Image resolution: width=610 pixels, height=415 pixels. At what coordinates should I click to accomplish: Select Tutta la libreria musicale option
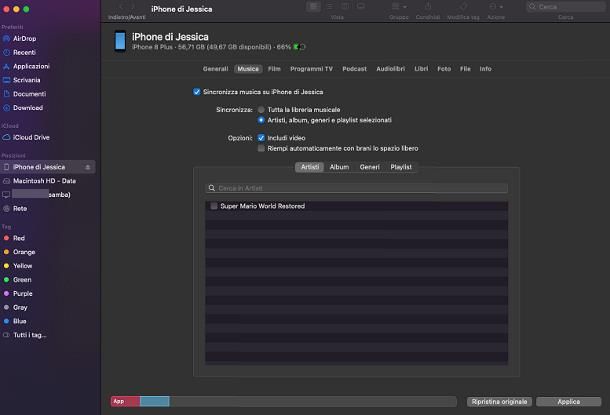click(x=261, y=110)
